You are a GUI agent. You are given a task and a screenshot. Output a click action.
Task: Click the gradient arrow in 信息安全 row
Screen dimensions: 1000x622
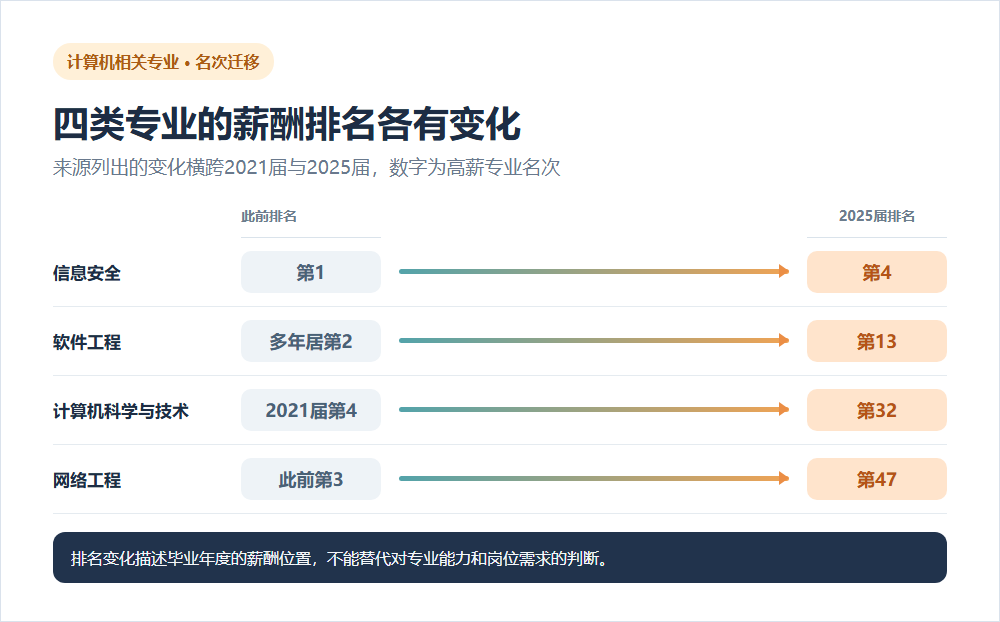[x=594, y=272]
